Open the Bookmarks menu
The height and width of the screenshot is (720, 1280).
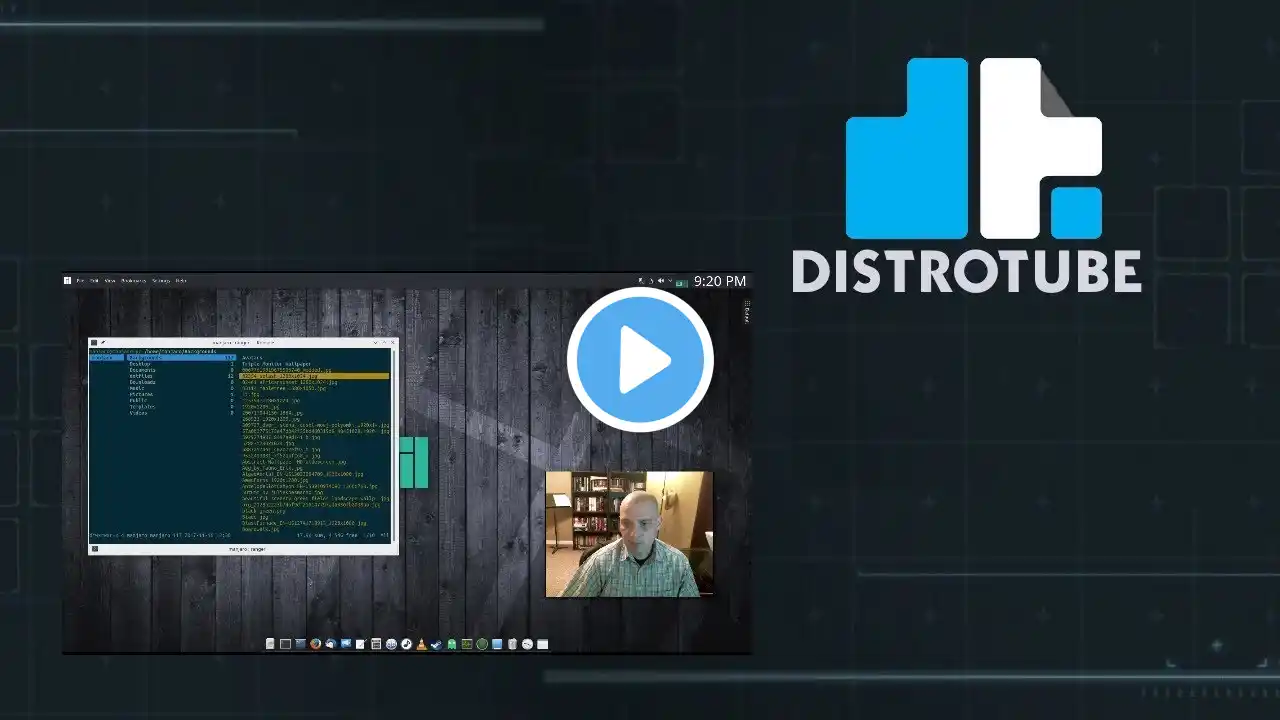click(x=134, y=281)
